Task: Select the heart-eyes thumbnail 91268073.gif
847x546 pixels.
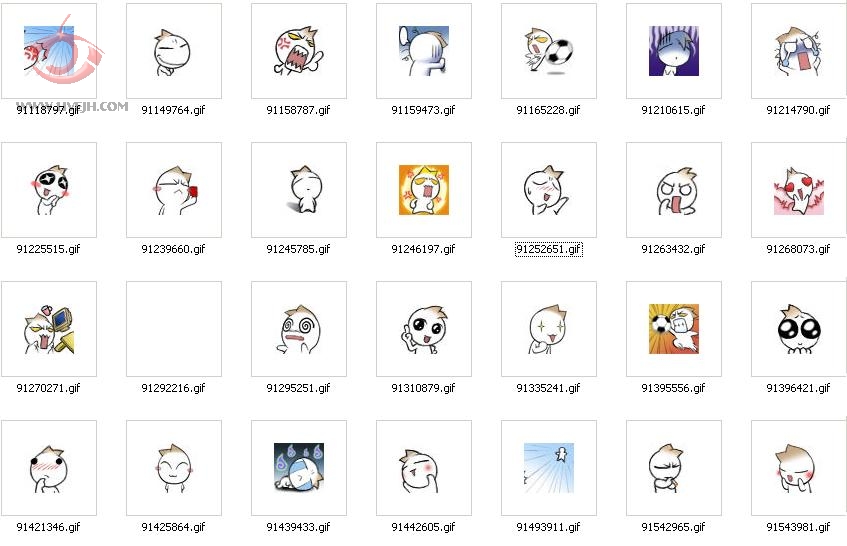Action: 798,190
